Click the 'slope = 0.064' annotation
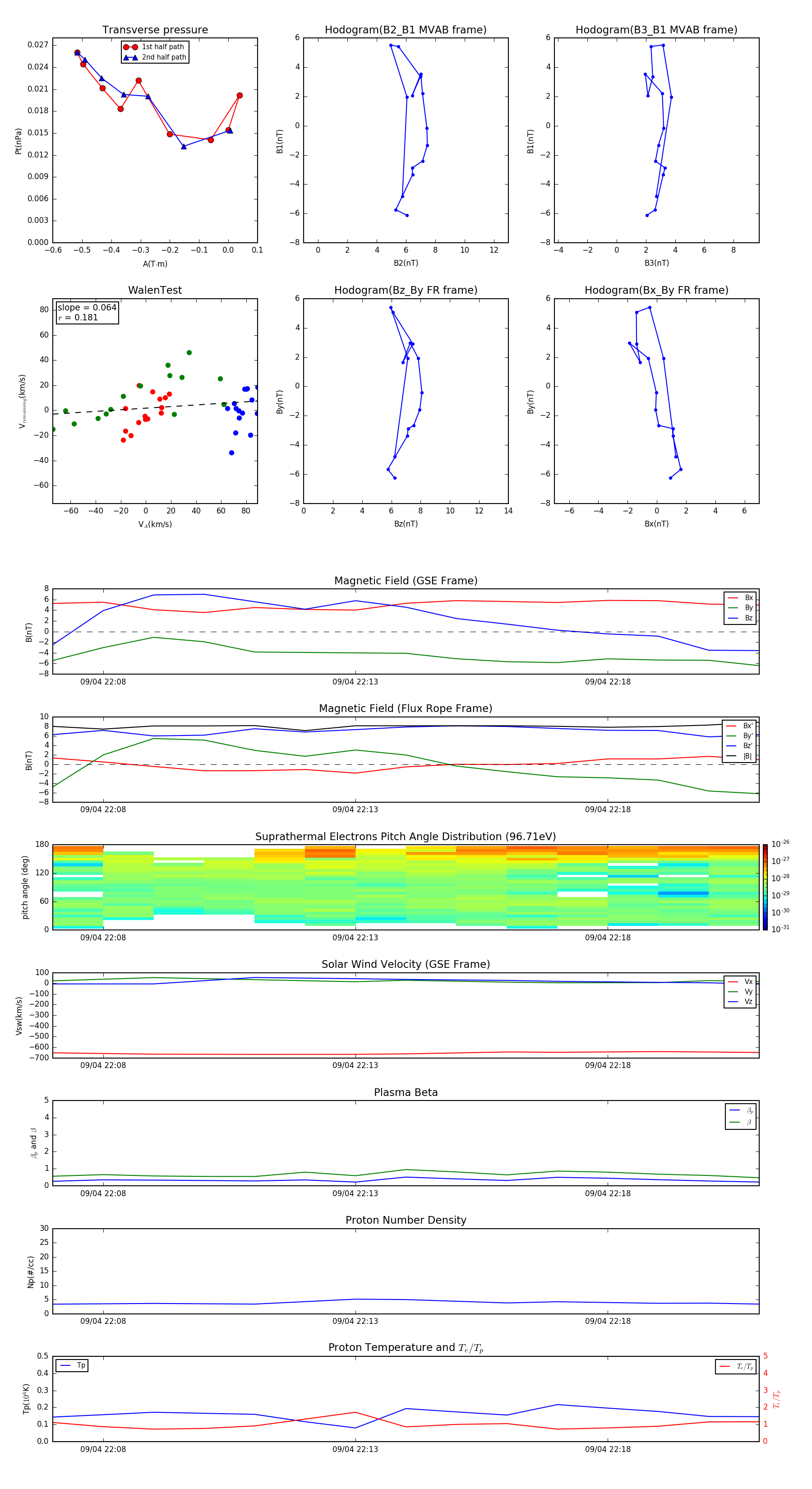The width and height of the screenshot is (812, 1489). coord(87,308)
